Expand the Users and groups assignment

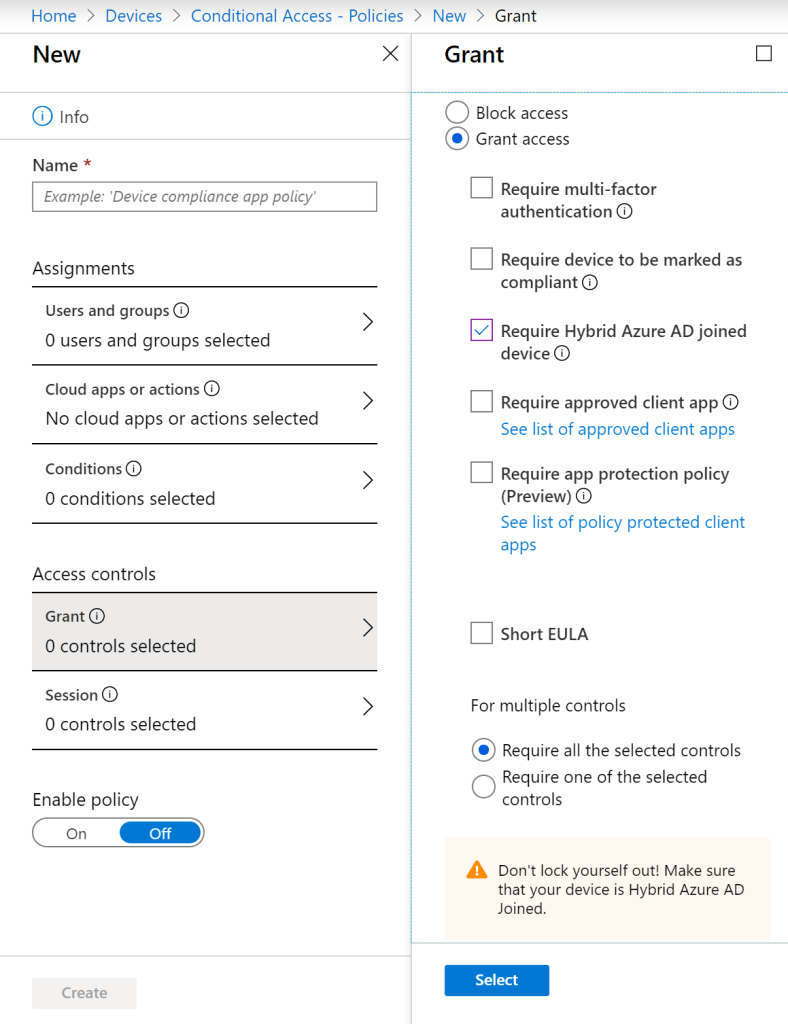pos(367,322)
